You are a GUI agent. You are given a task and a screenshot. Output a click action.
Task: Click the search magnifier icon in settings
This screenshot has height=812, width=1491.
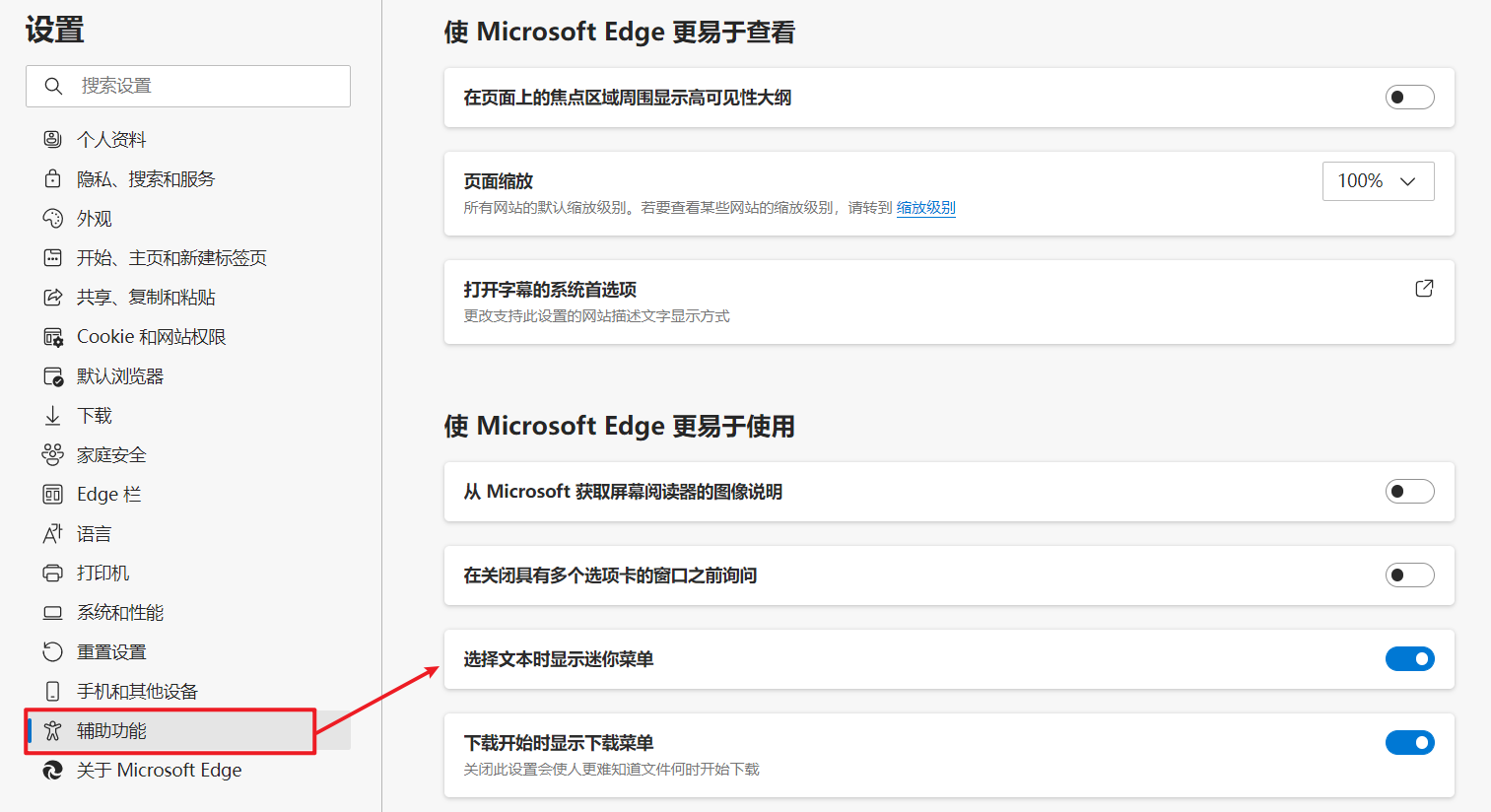pos(53,86)
